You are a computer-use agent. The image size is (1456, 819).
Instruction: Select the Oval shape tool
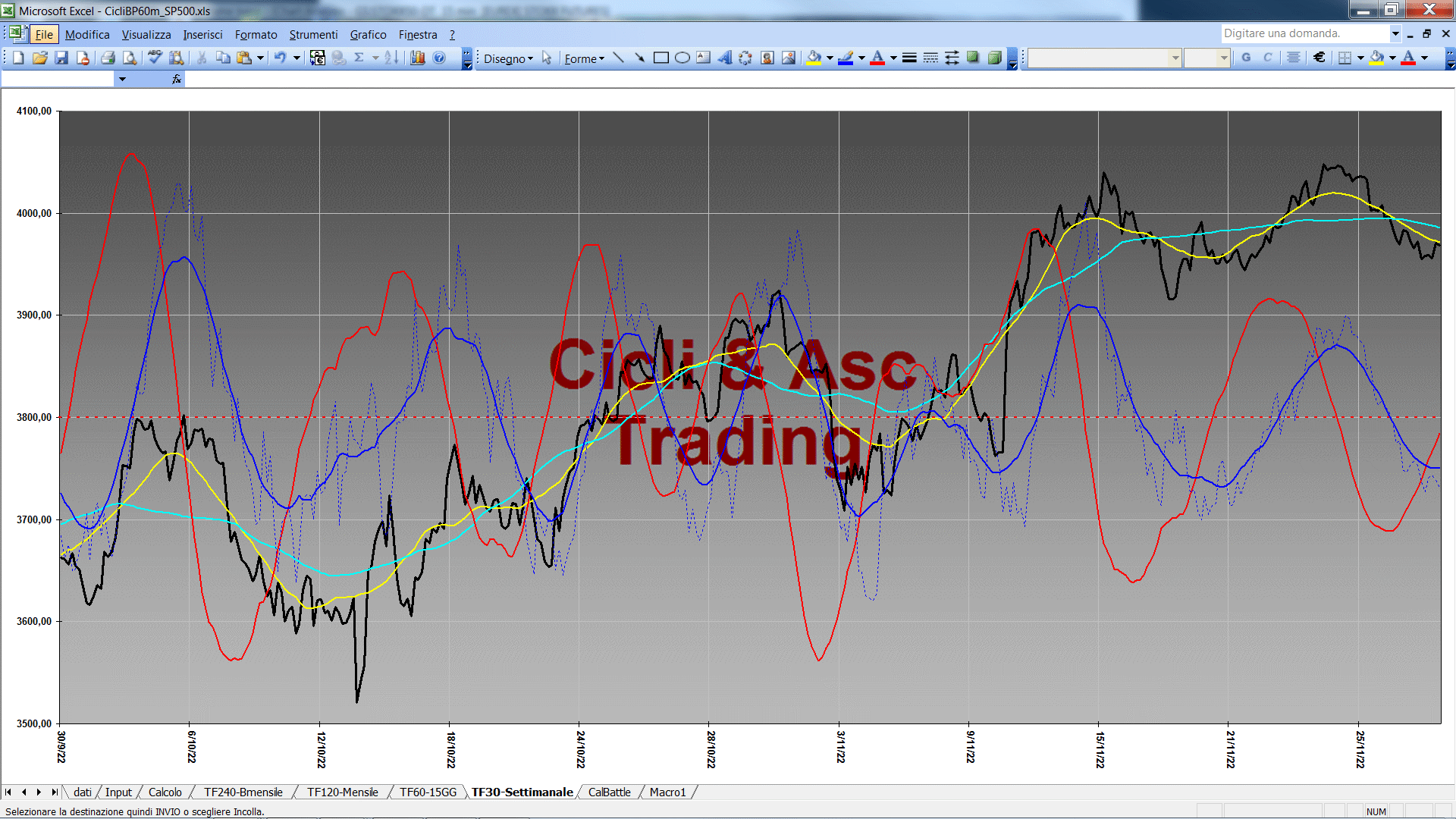tap(682, 58)
